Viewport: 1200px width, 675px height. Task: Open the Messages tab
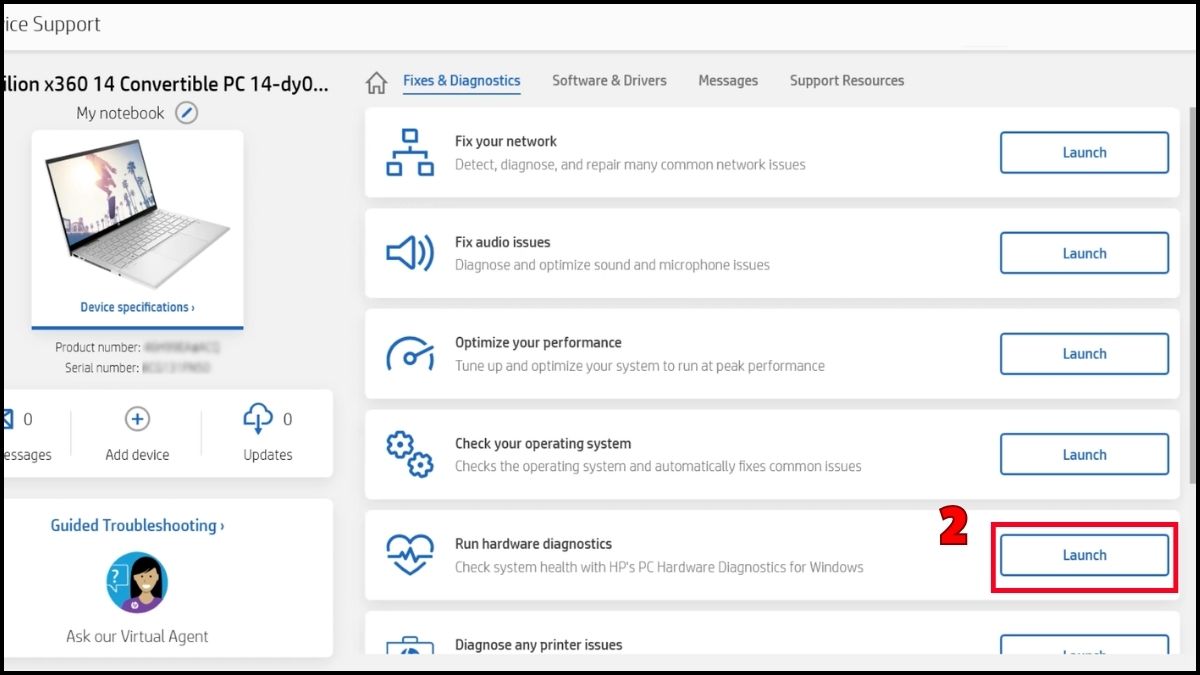(728, 80)
